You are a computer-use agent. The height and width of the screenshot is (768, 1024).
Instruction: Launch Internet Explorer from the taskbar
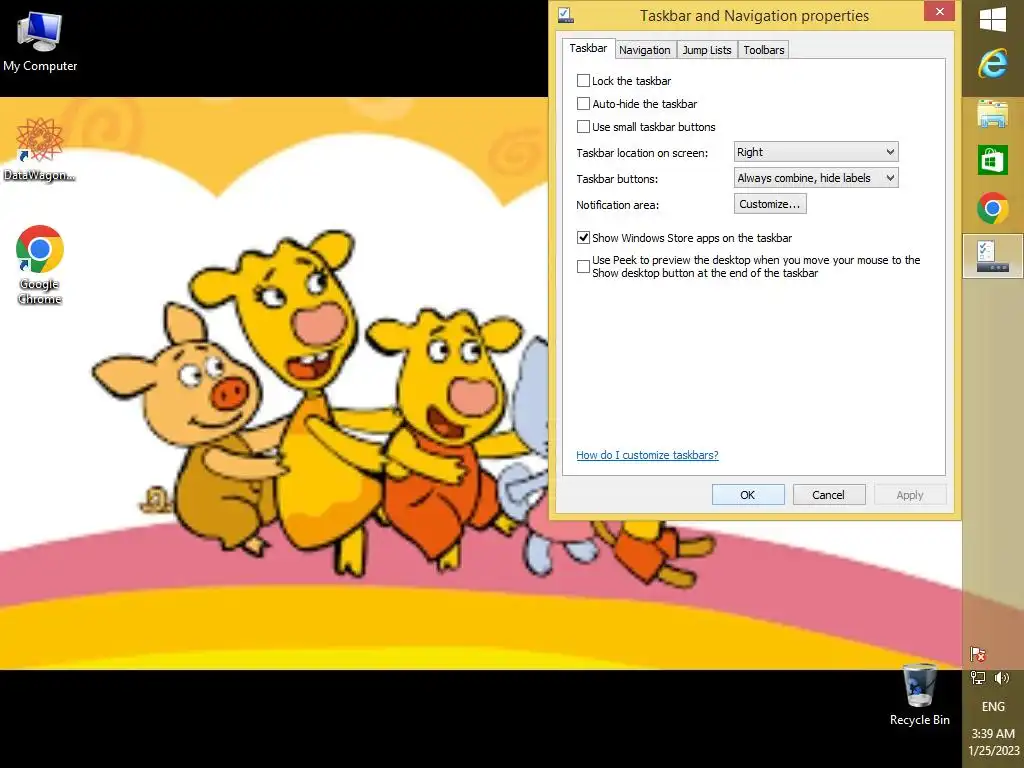(993, 64)
